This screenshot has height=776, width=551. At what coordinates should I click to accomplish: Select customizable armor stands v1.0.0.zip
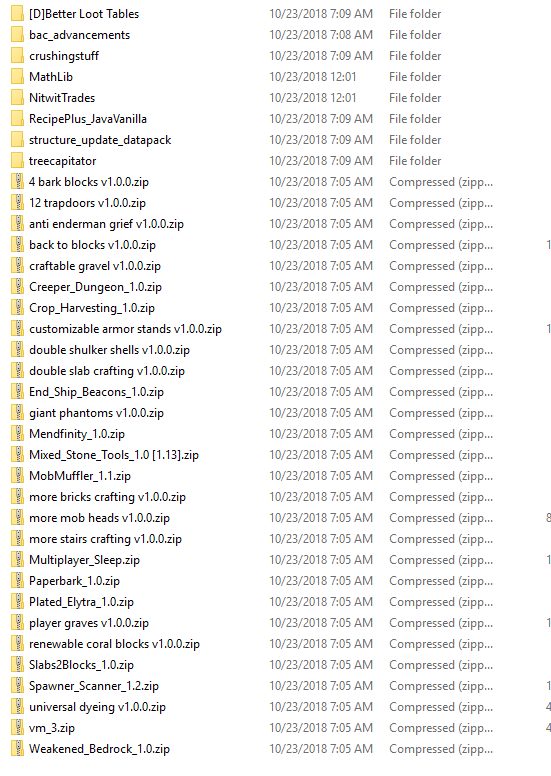tap(125, 329)
